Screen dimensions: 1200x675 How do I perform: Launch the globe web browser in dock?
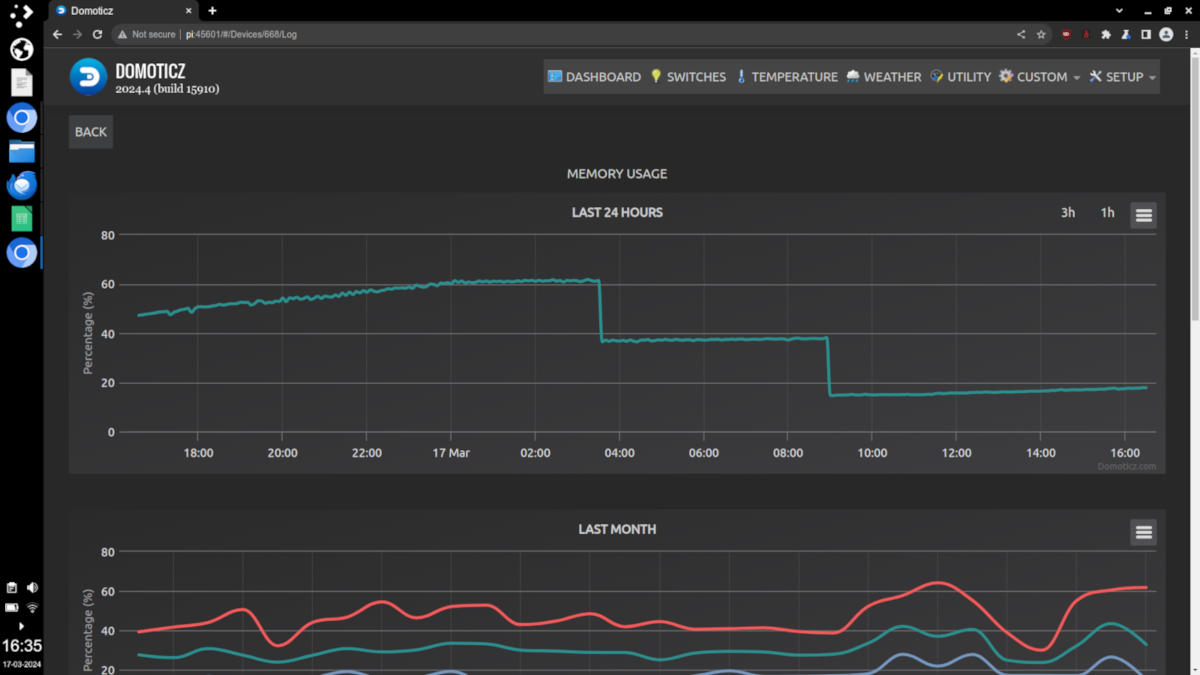pos(21,49)
